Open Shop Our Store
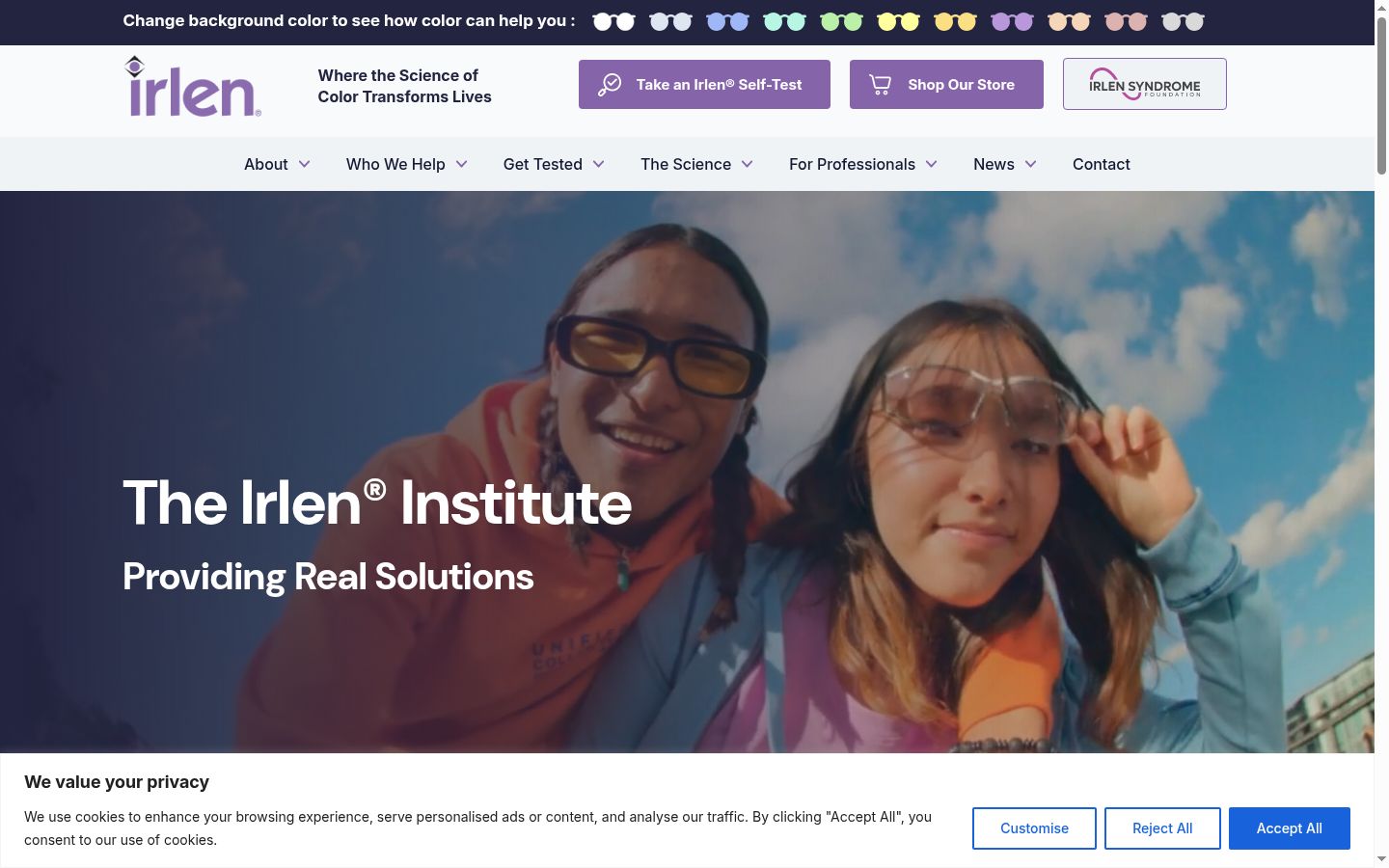The image size is (1389, 868). coord(946,84)
